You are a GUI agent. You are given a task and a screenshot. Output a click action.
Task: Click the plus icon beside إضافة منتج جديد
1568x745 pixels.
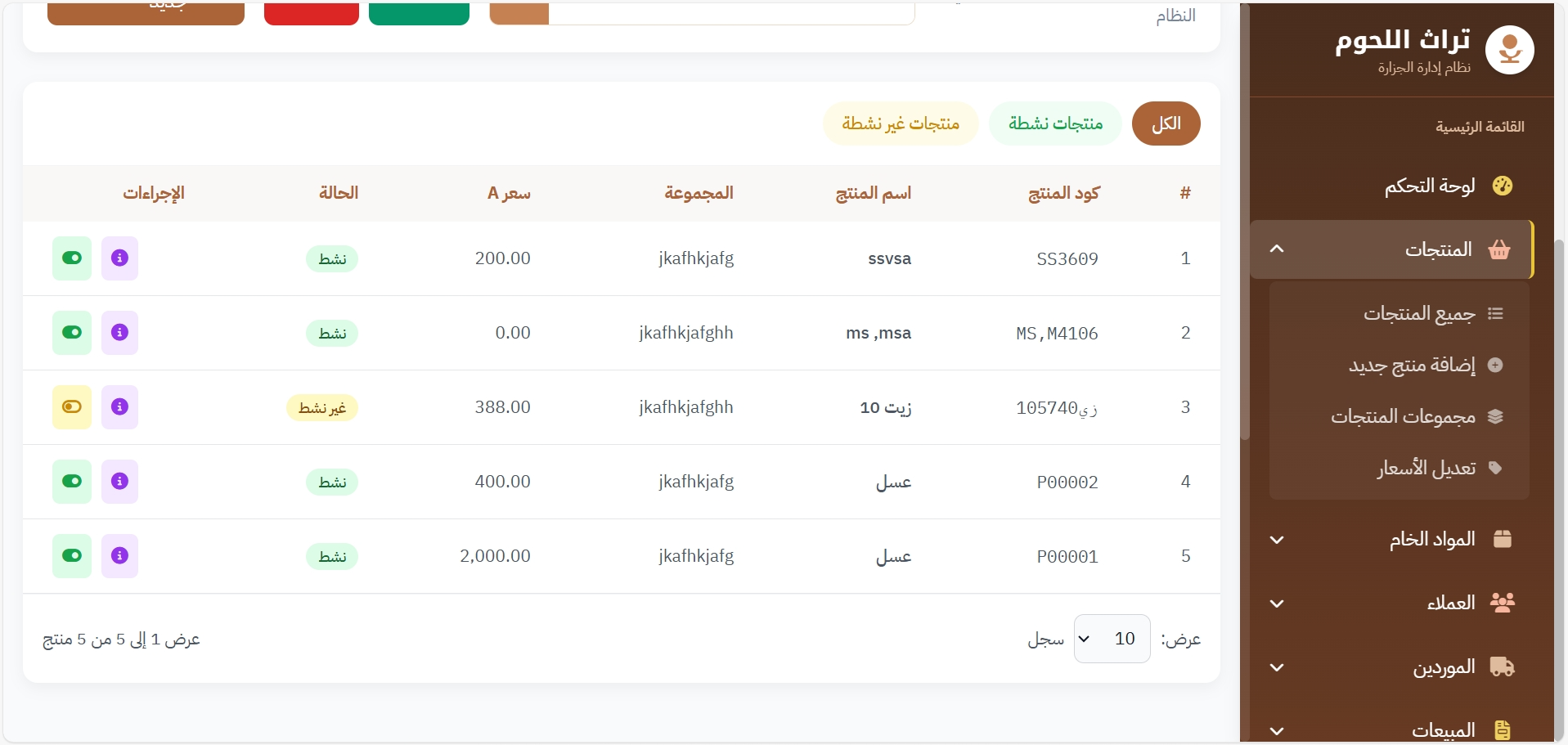coord(1495,366)
